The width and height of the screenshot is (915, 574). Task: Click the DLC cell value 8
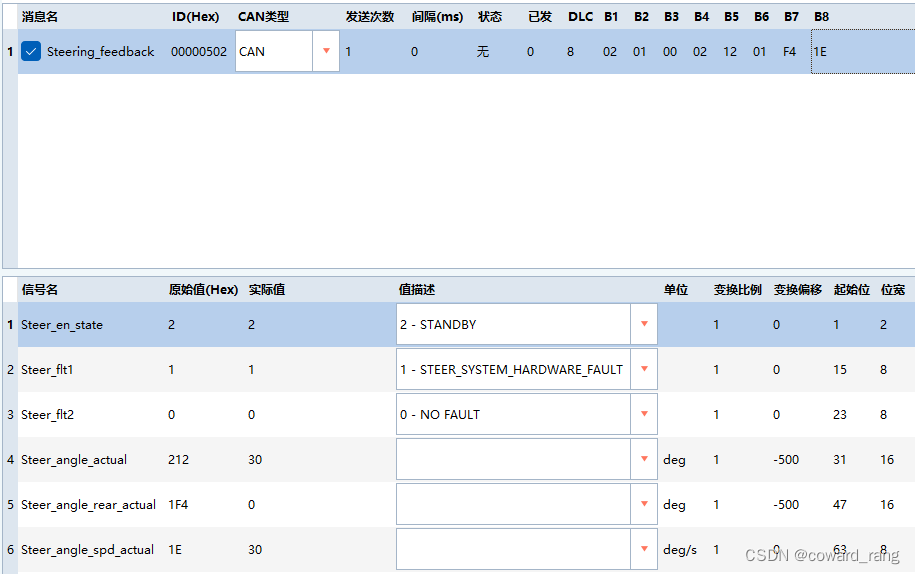click(x=570, y=51)
